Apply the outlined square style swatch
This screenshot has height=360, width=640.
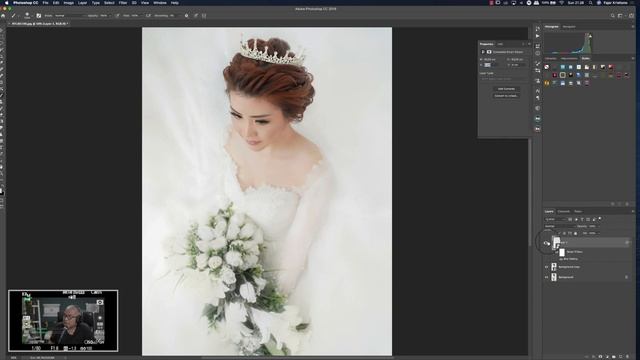point(562,75)
